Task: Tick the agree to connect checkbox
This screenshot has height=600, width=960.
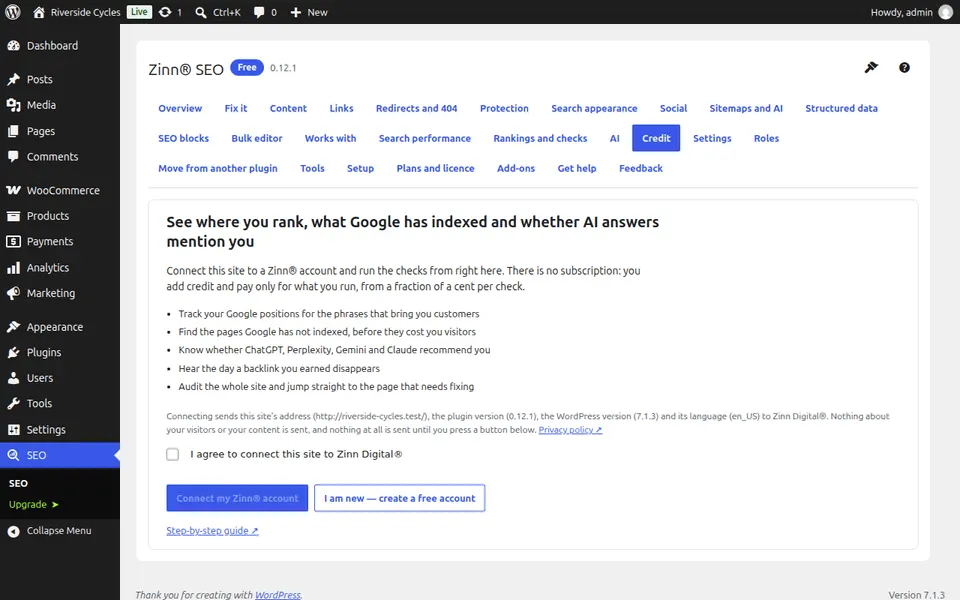Action: 173,454
